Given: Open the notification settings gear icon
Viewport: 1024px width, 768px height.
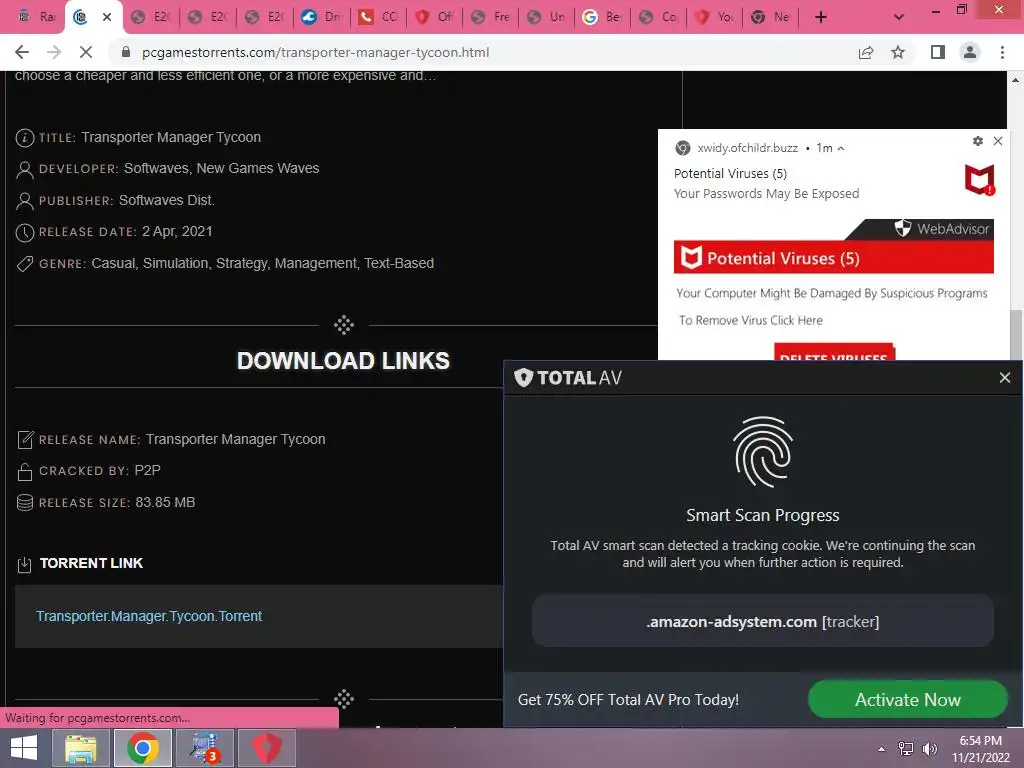Looking at the screenshot, I should pos(978,141).
